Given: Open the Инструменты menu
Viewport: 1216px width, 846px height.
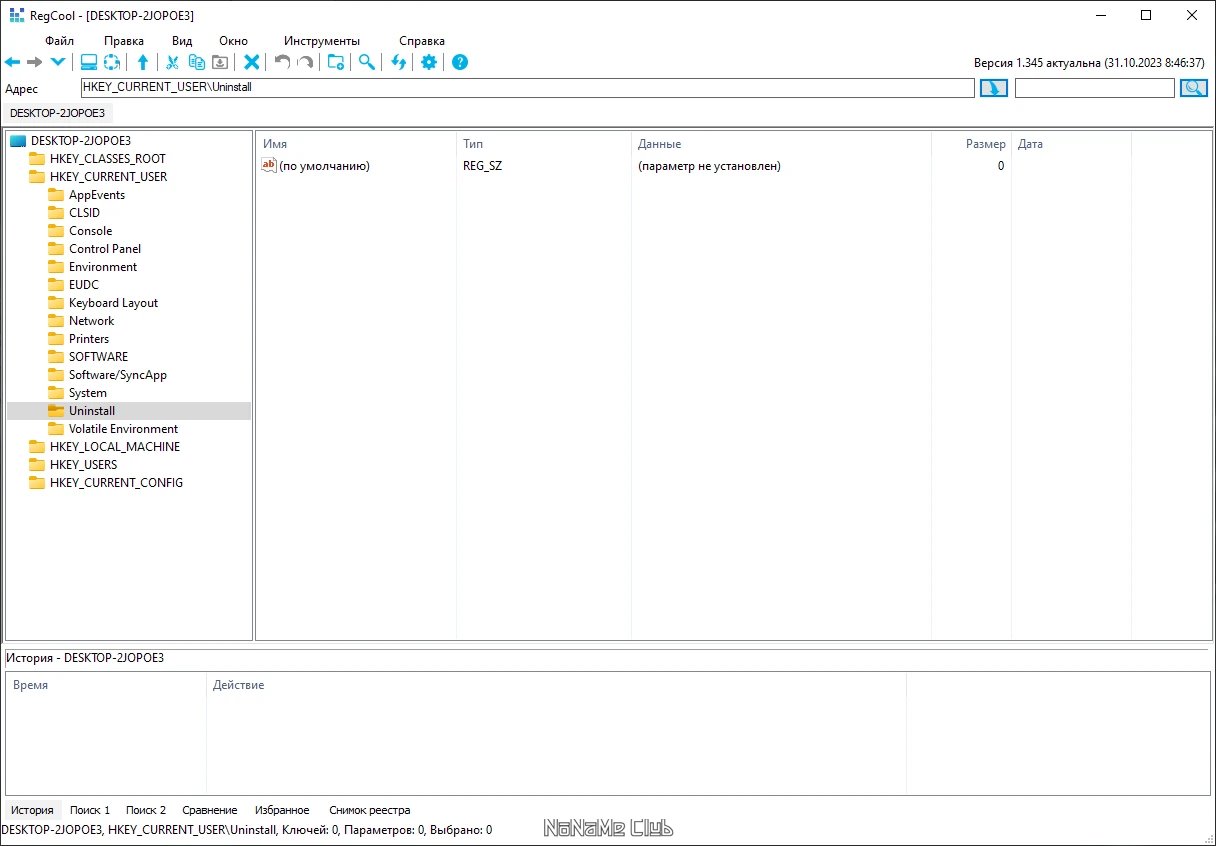Looking at the screenshot, I should (x=321, y=40).
